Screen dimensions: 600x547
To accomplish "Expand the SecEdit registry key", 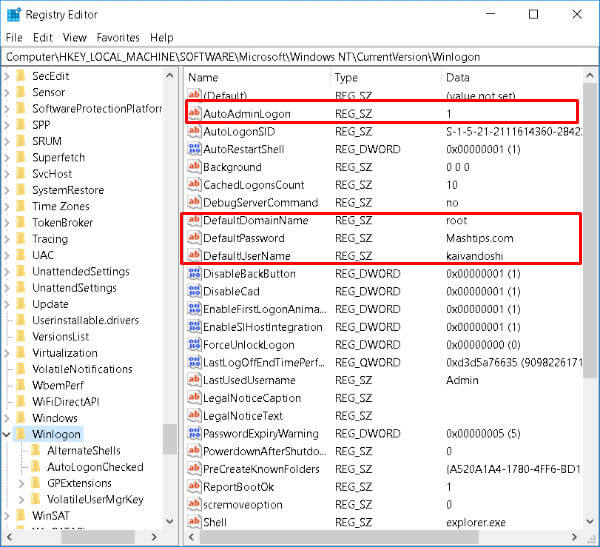I will [x=7, y=76].
